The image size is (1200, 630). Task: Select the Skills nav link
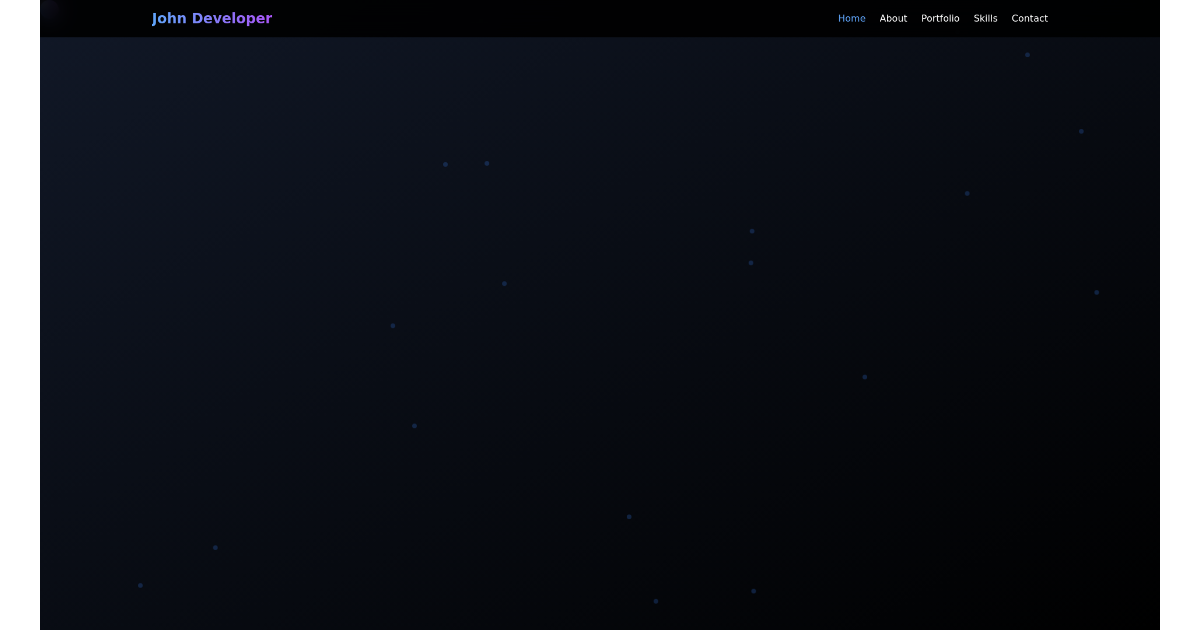pyautogui.click(x=985, y=18)
